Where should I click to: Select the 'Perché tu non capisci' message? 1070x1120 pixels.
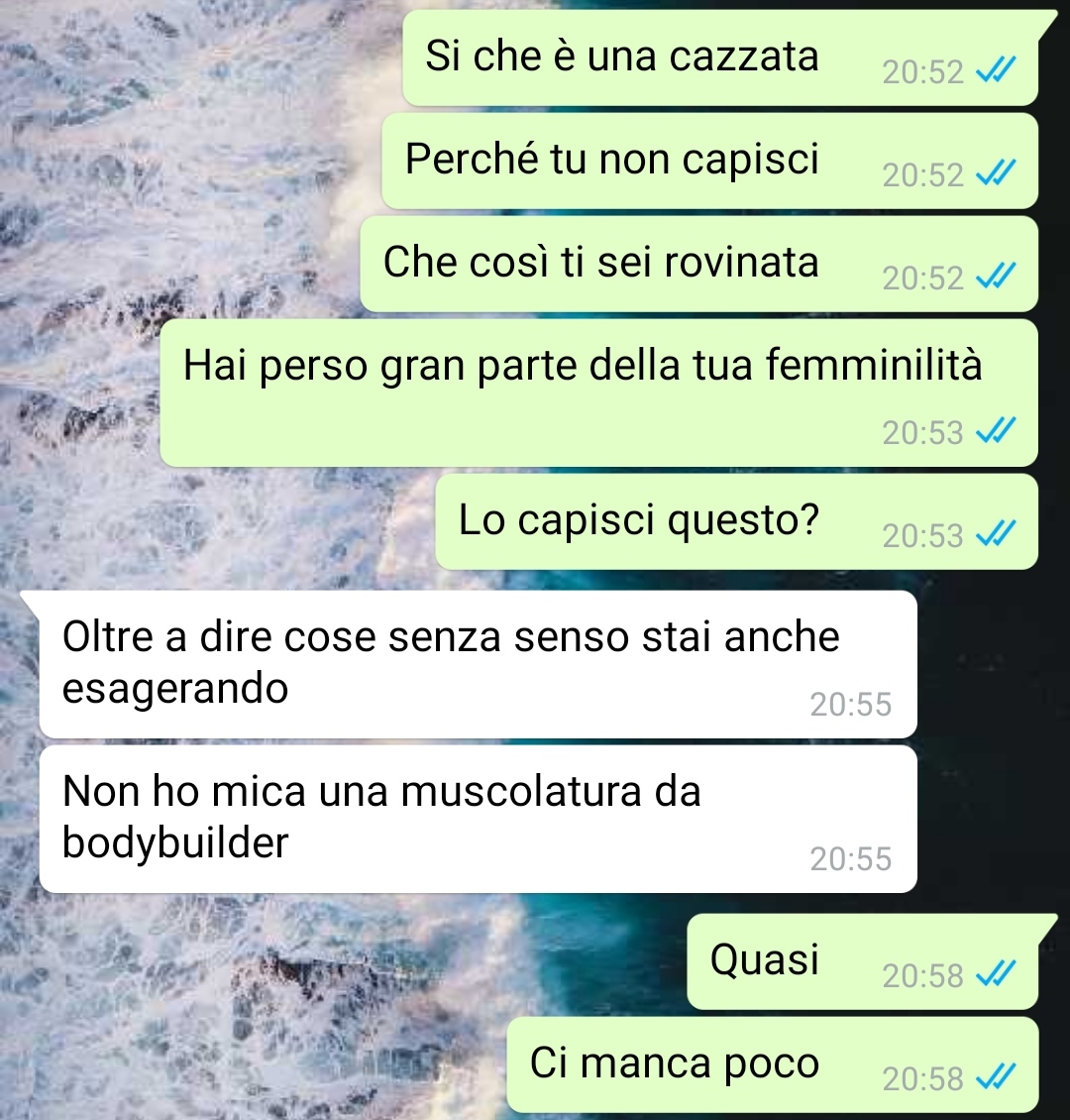pos(709,161)
